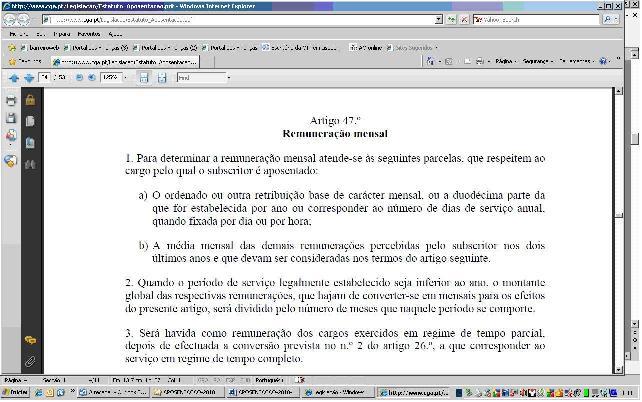
Task: Stop loading with the red X icon
Action: click(x=463, y=19)
